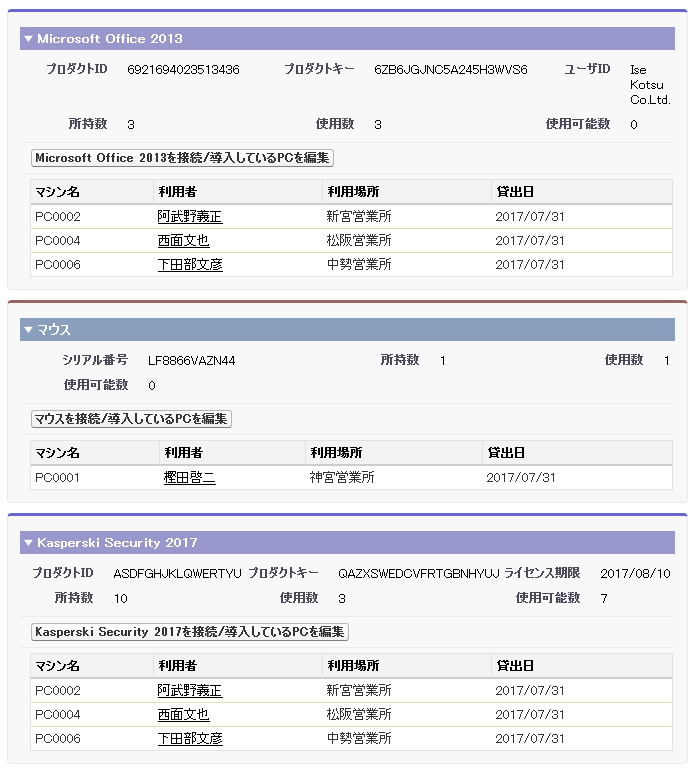Click 松阪営業所 in the Kasperski Security table
The height and width of the screenshot is (769, 694).
click(x=359, y=715)
